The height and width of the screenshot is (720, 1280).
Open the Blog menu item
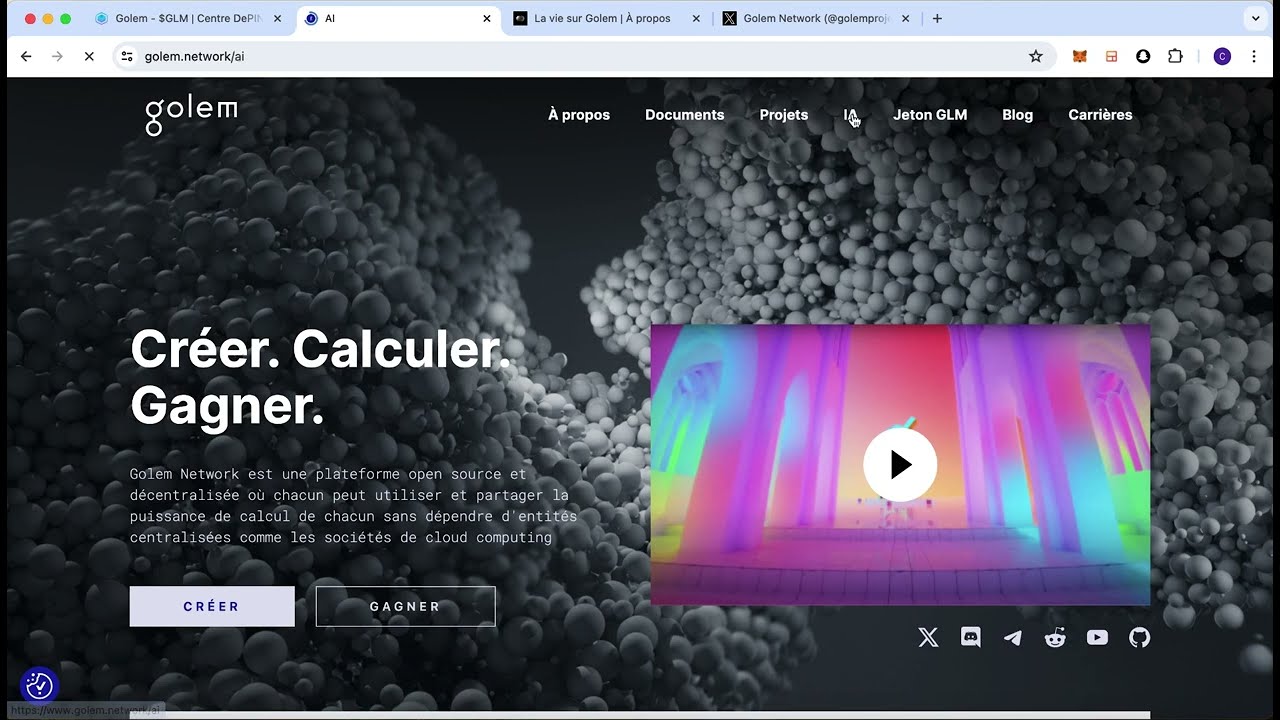point(1018,115)
